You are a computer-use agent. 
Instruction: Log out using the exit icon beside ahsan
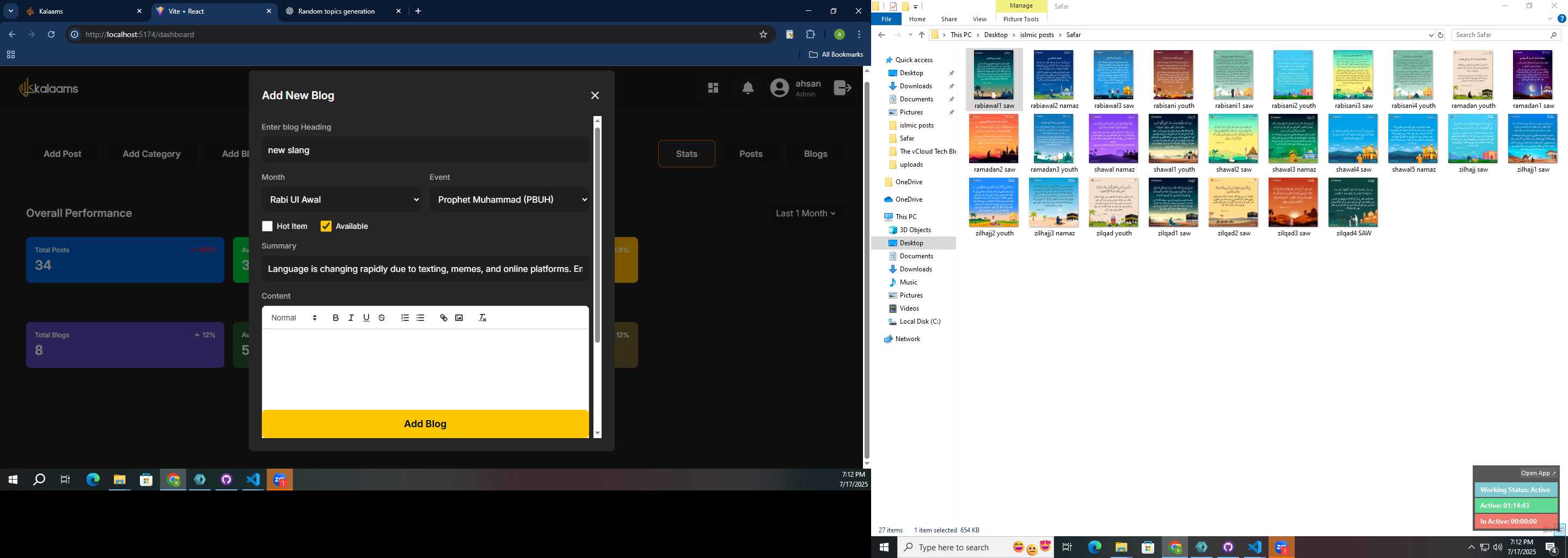[x=842, y=88]
